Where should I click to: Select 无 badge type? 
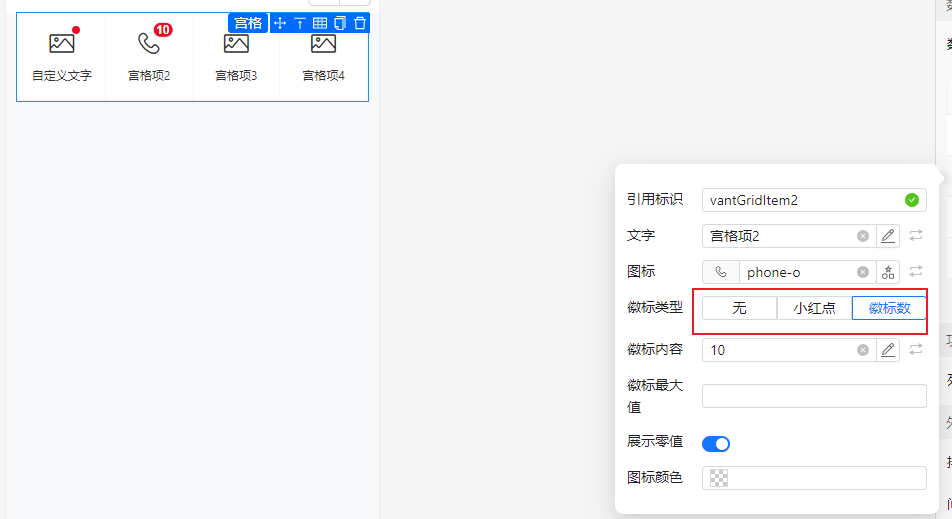click(x=740, y=308)
